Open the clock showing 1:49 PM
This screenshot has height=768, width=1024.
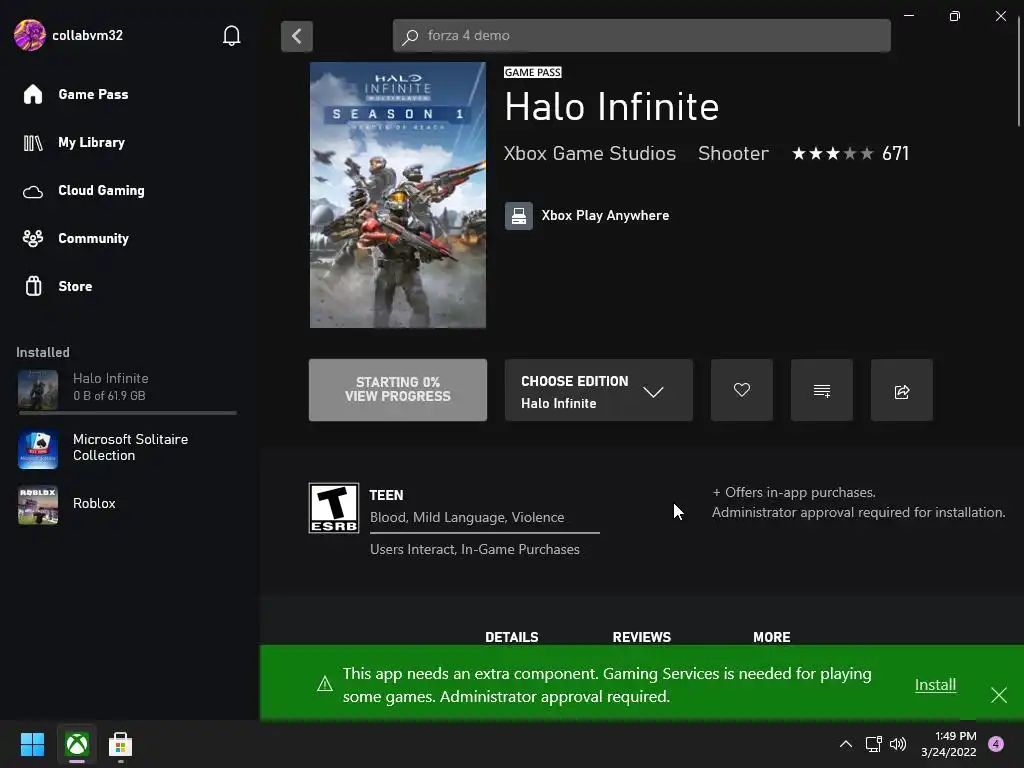(x=948, y=744)
